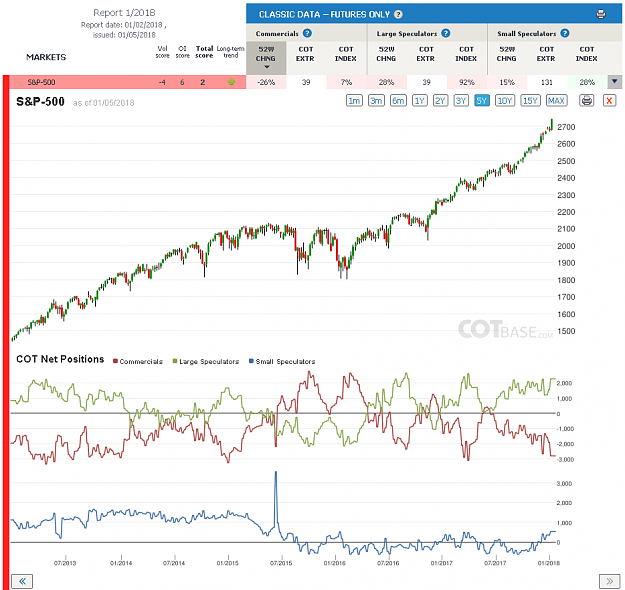Click the 01/2018 timeline label
The height and width of the screenshot is (590, 625).
pyautogui.click(x=549, y=563)
